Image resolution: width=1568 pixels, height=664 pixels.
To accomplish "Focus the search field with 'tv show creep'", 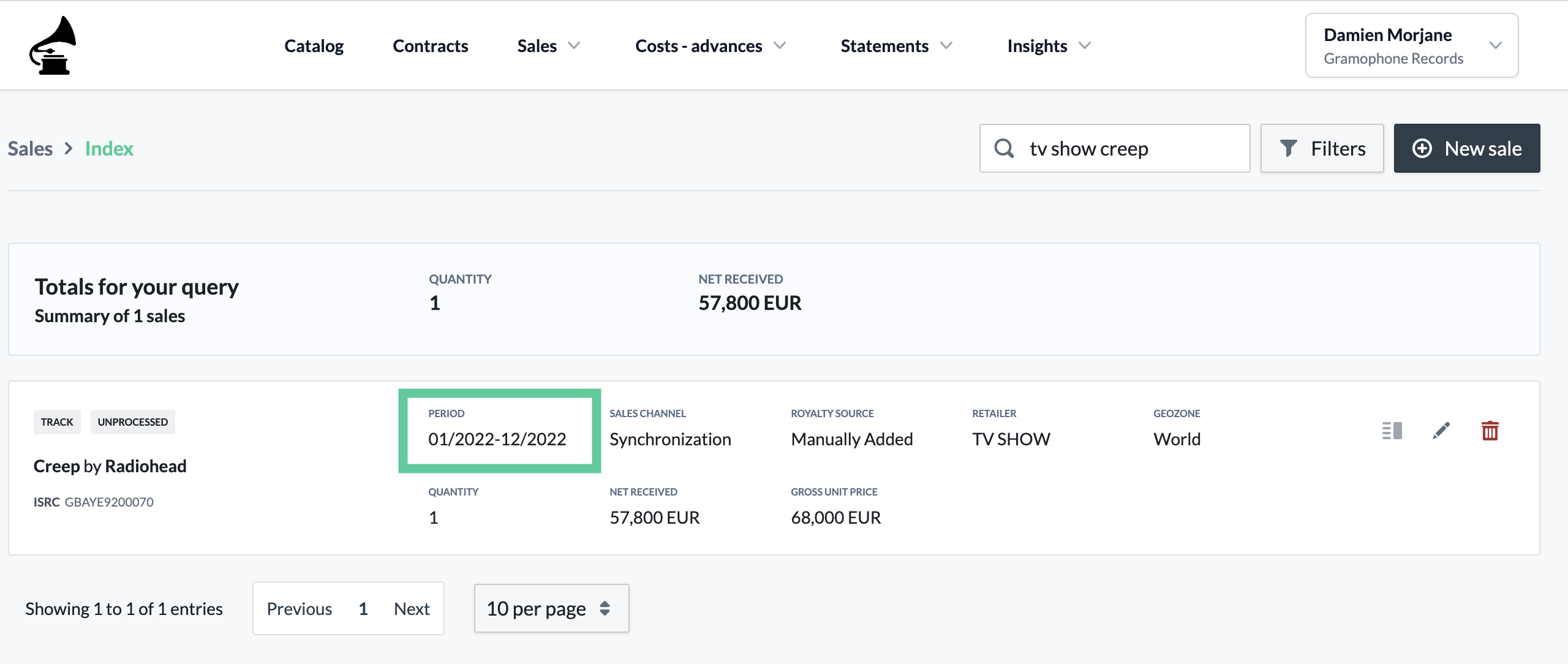I will point(1115,148).
